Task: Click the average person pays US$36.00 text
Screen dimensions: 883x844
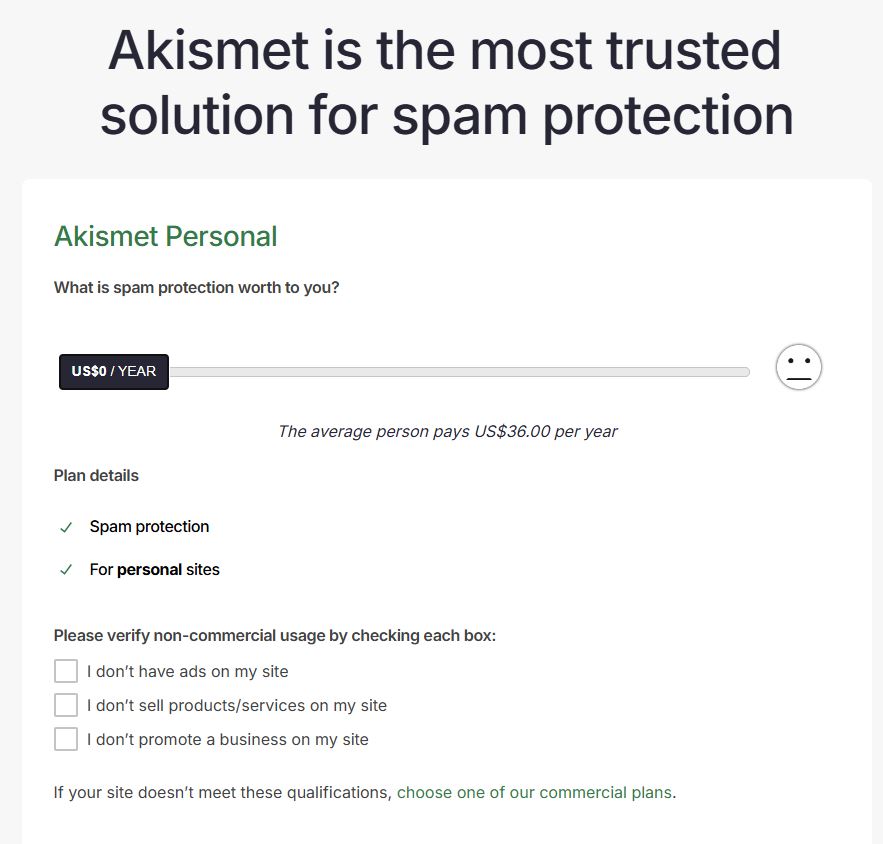Action: (x=447, y=431)
